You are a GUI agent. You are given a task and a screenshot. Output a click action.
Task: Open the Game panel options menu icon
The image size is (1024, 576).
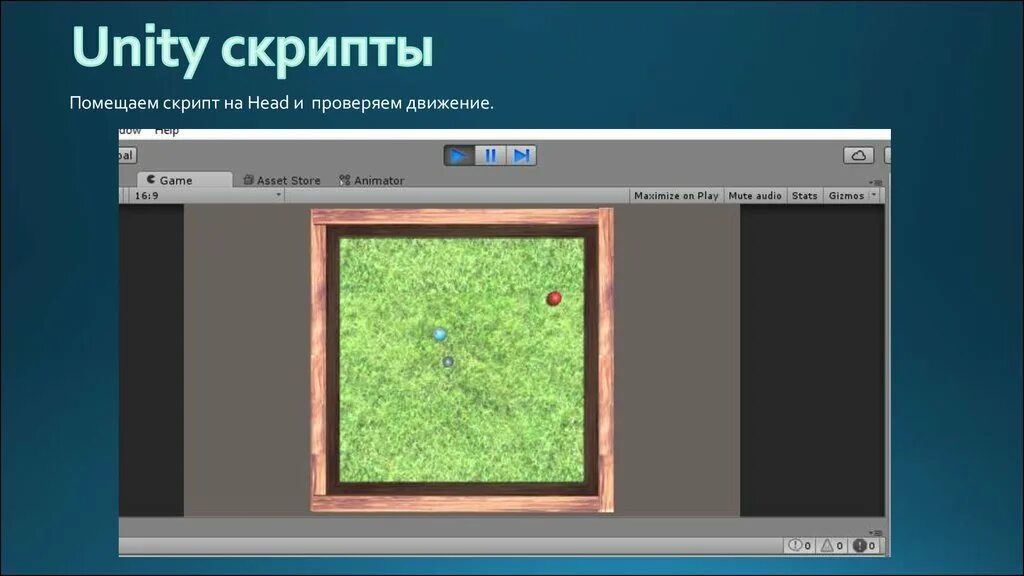(876, 182)
